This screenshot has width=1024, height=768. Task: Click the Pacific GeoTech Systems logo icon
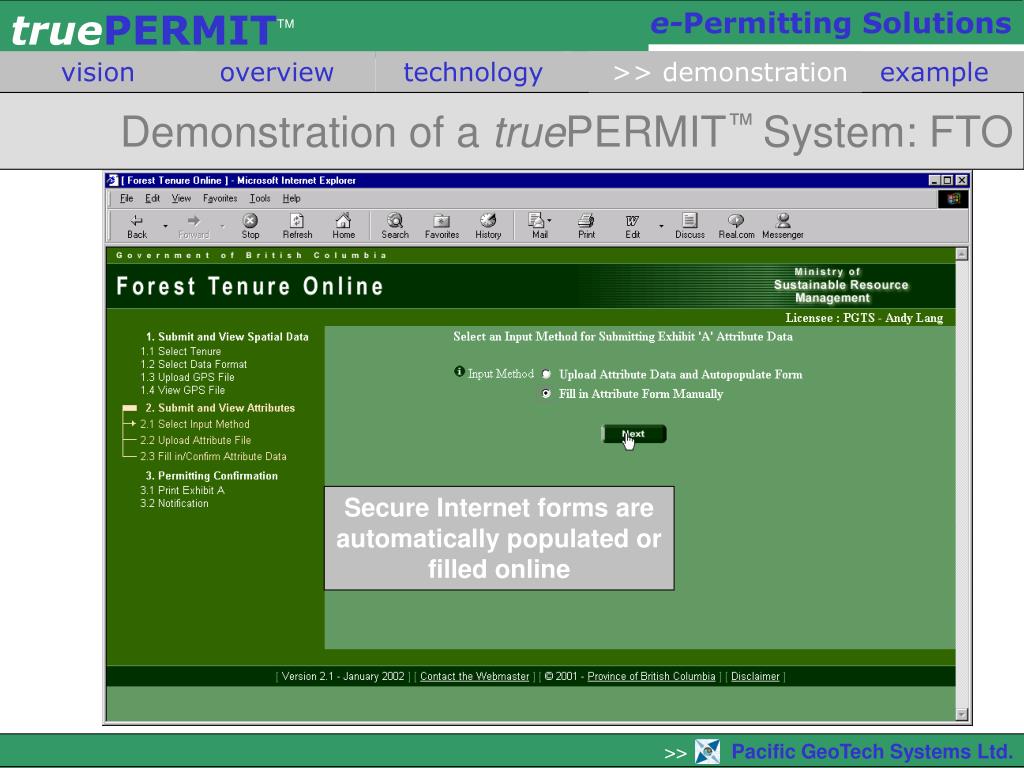pos(707,752)
